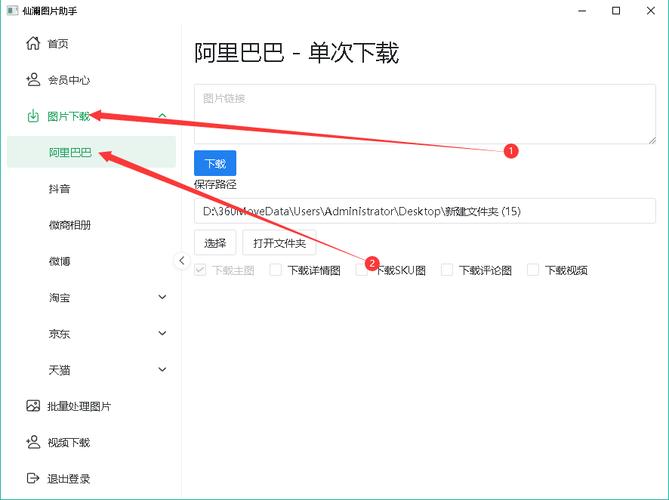Viewport: 669px width, 500px height.
Task: Click the save path input field
Action: point(425,211)
